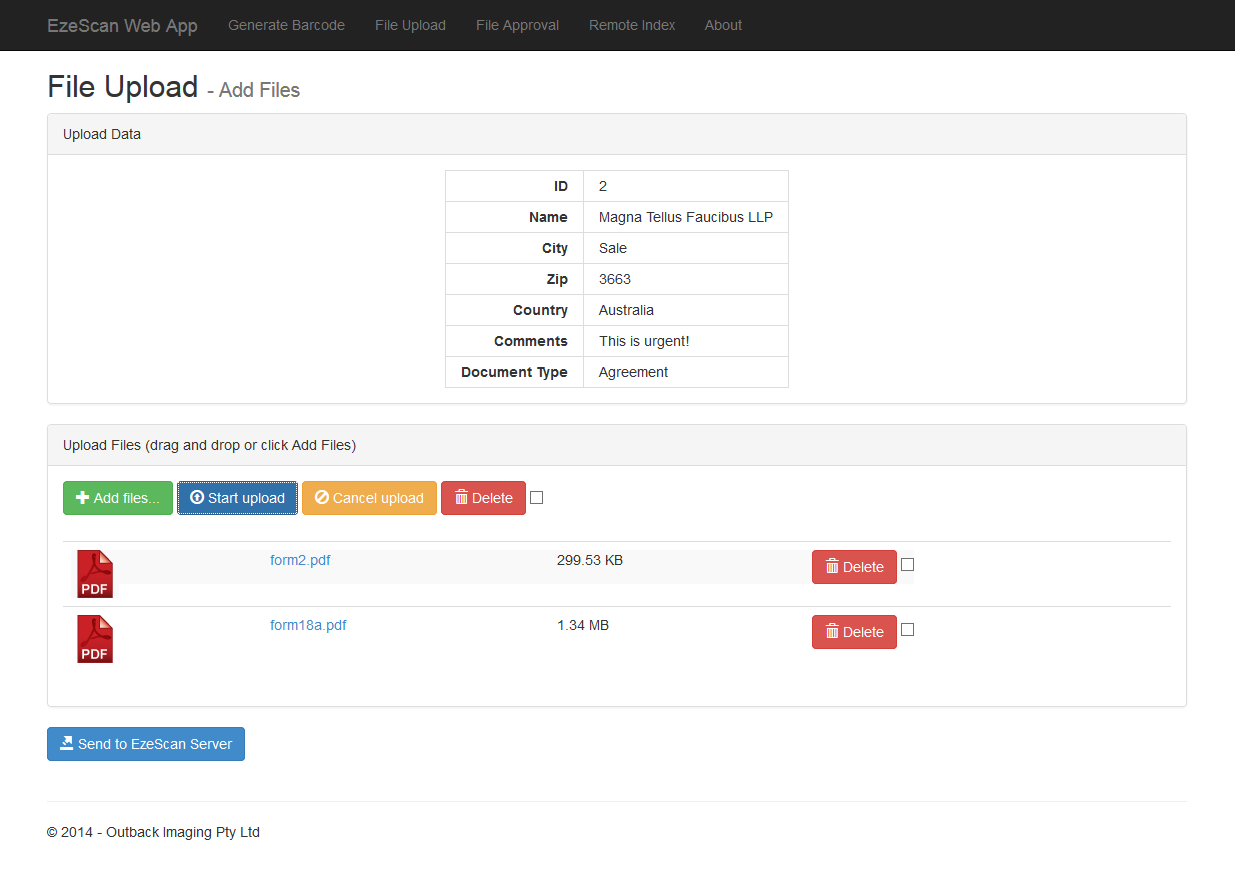Navigate to Remote Index

point(632,25)
